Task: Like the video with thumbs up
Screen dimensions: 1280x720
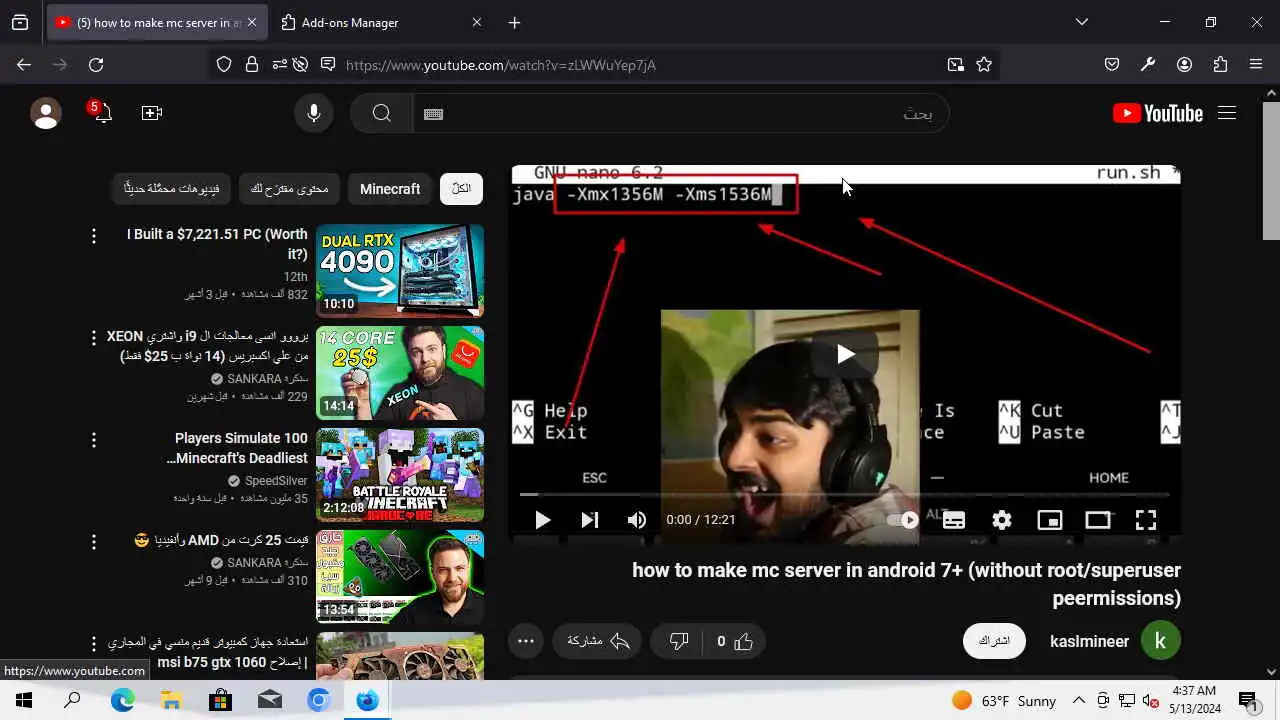Action: [x=735, y=642]
